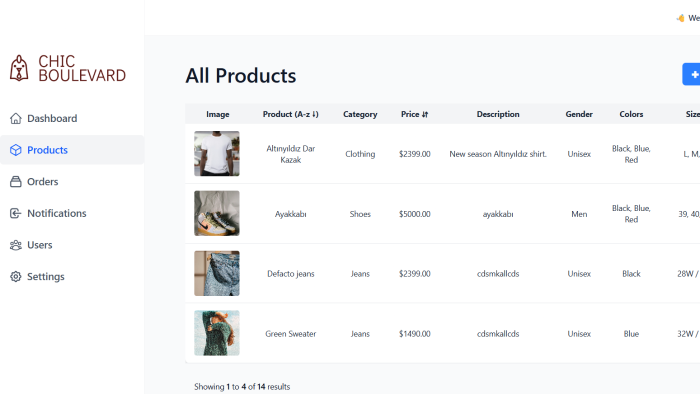Open the Green Sweater thumbnail
This screenshot has width=700, height=394.
click(x=217, y=333)
